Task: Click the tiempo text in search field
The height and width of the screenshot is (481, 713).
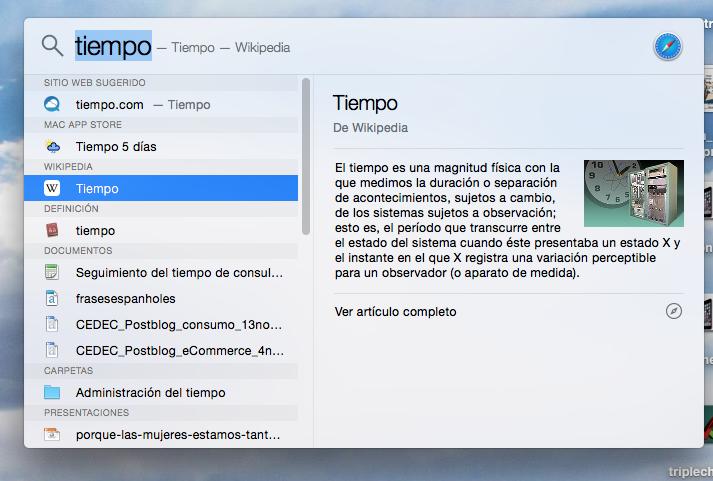Action: 112,46
